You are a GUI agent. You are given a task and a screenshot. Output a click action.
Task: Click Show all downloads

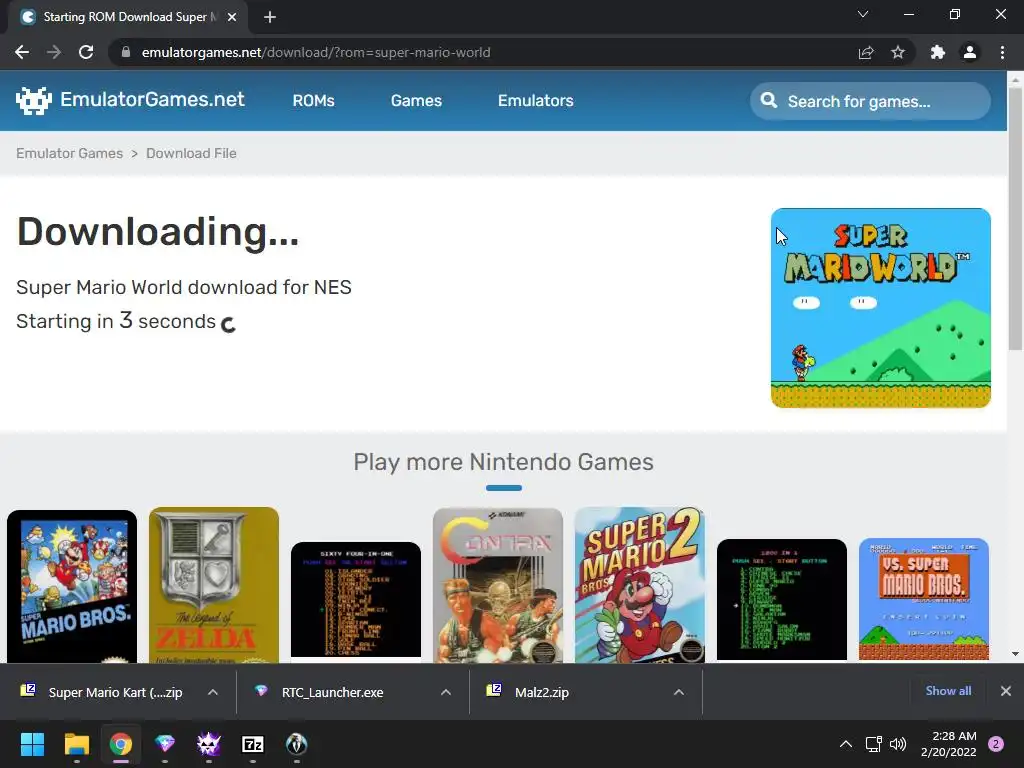[x=948, y=691]
